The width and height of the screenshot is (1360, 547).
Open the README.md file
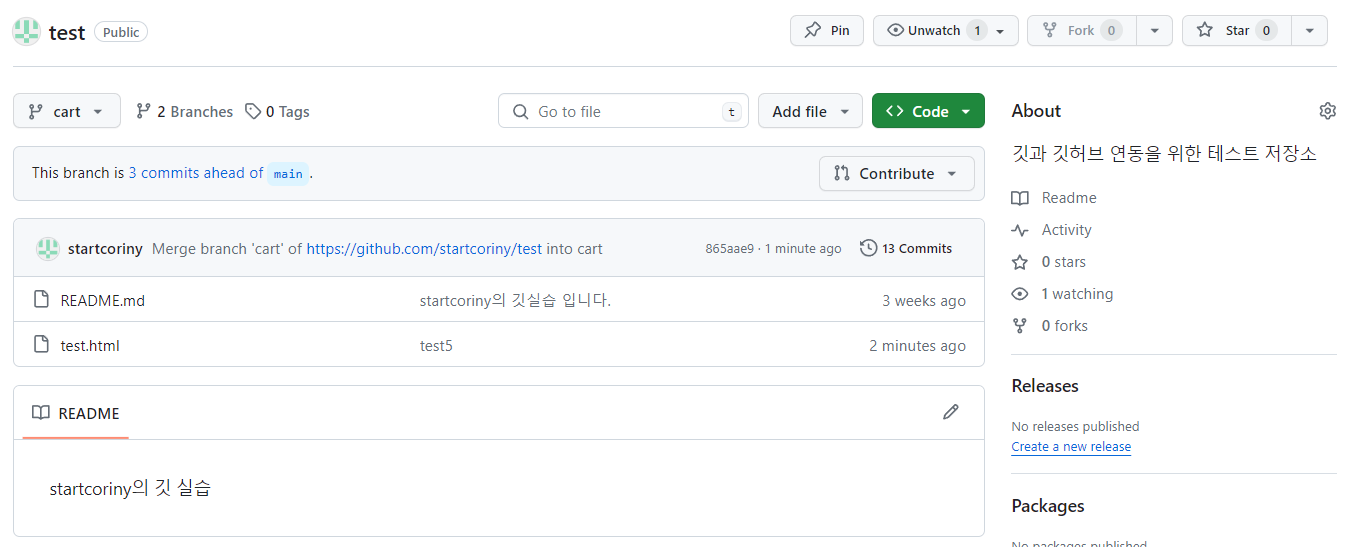pyautogui.click(x=102, y=300)
